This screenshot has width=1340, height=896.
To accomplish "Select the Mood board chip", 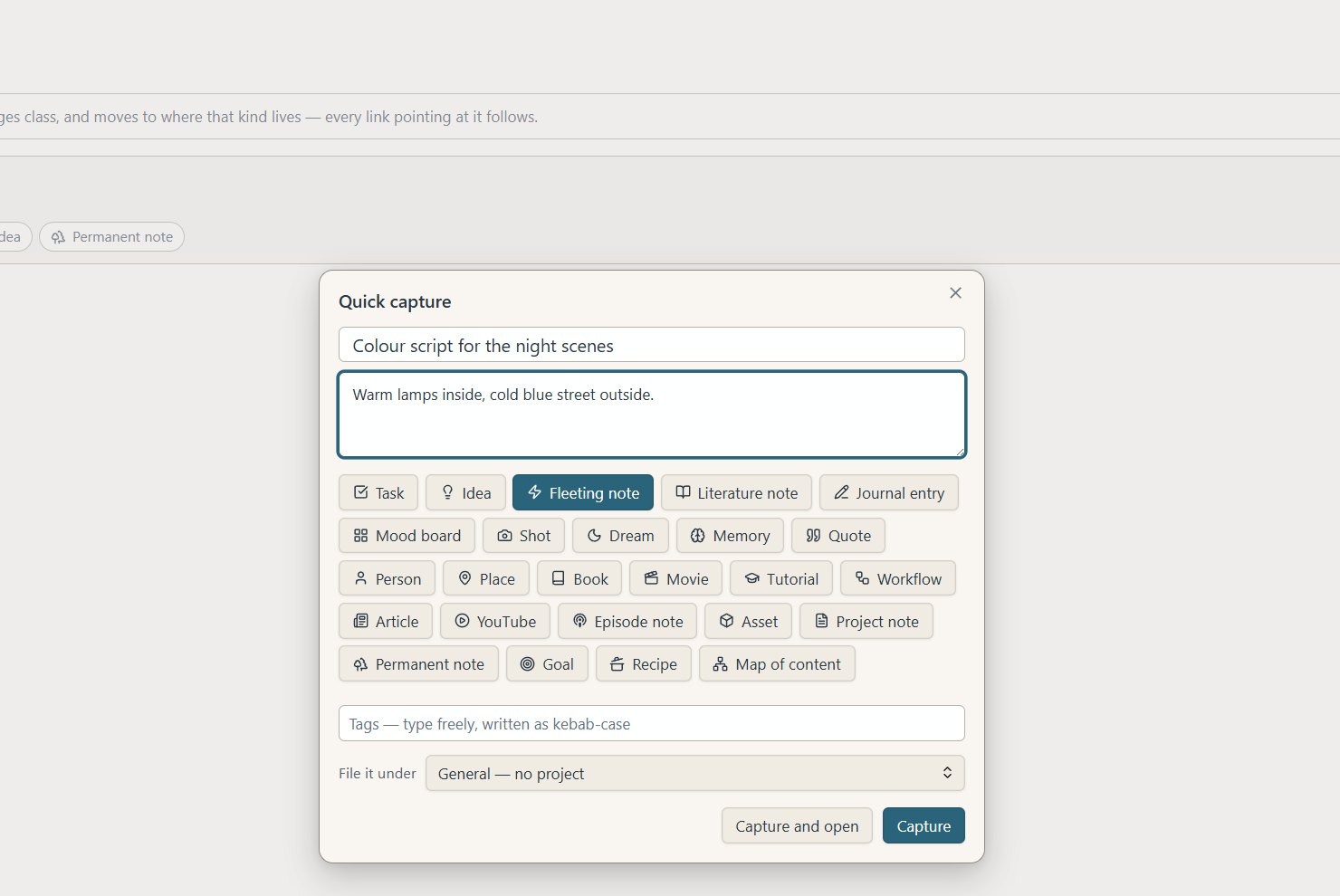I will coord(407,535).
